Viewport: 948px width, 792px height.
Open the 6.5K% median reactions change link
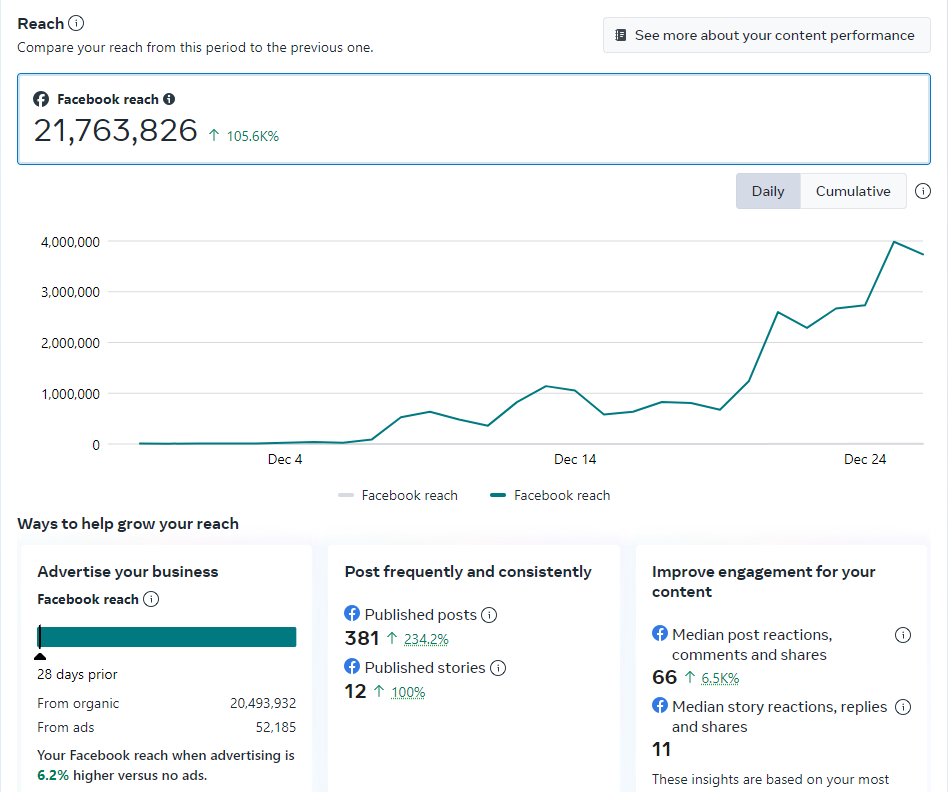720,678
